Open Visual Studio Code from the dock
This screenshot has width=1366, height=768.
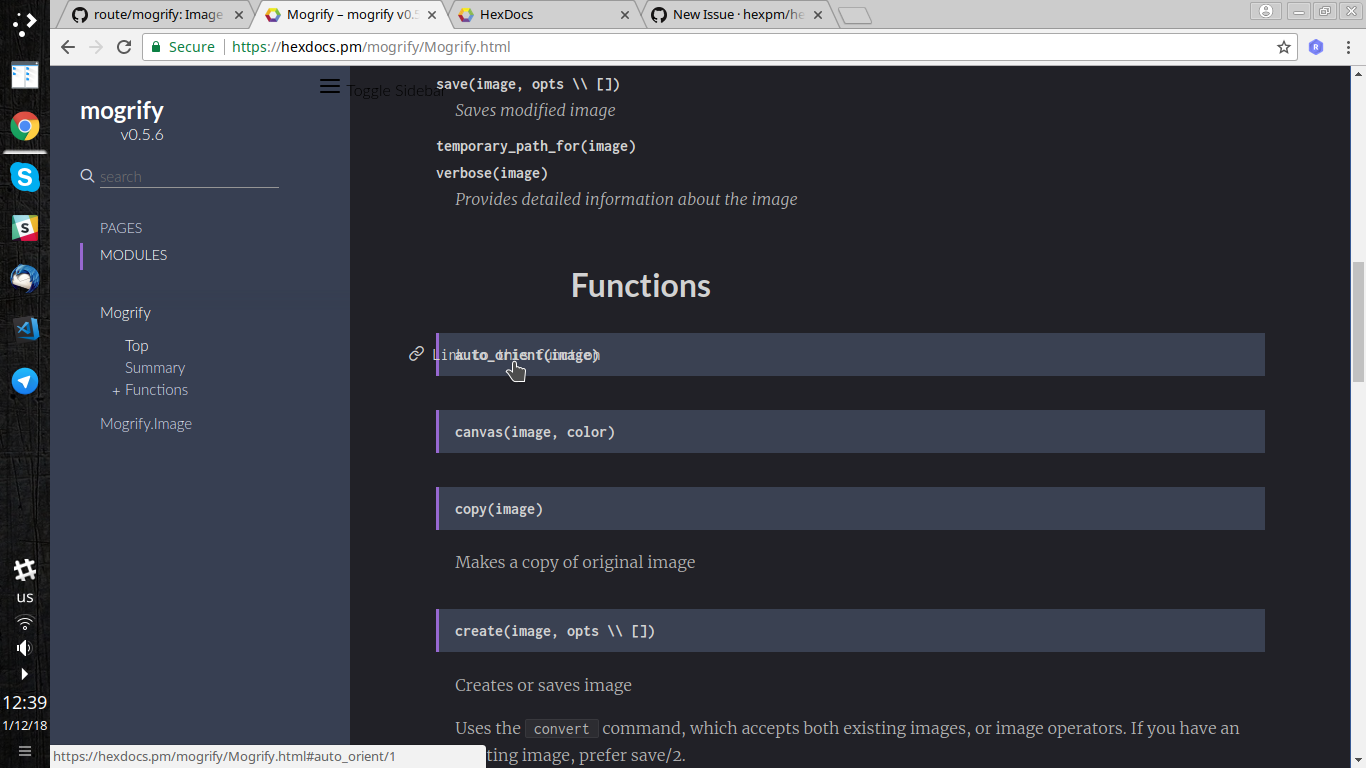pos(25,329)
